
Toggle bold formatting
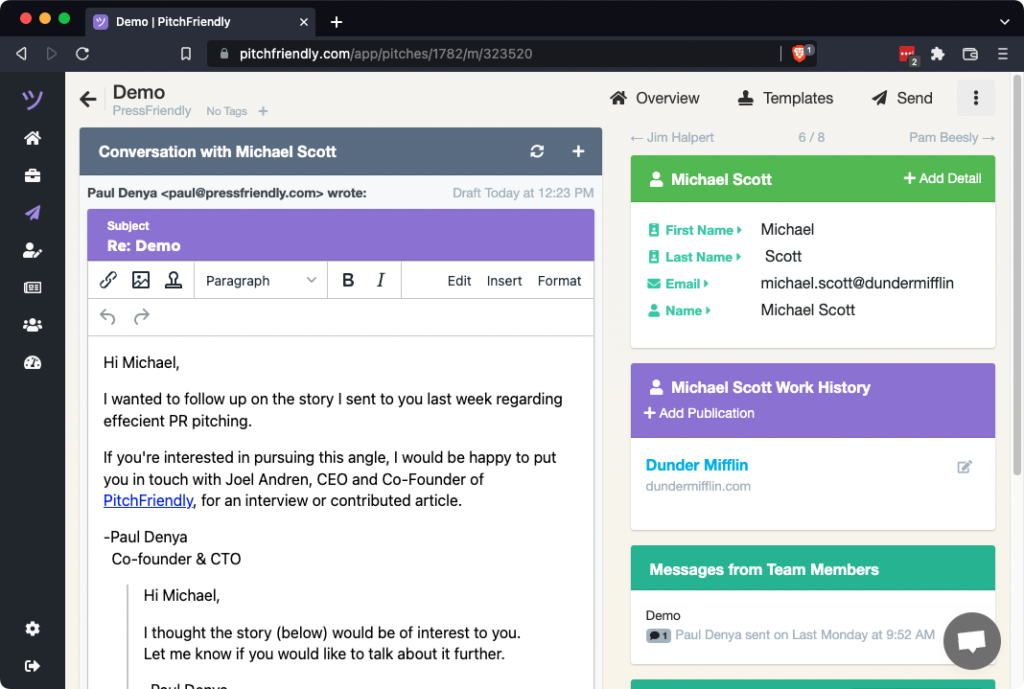(x=348, y=281)
